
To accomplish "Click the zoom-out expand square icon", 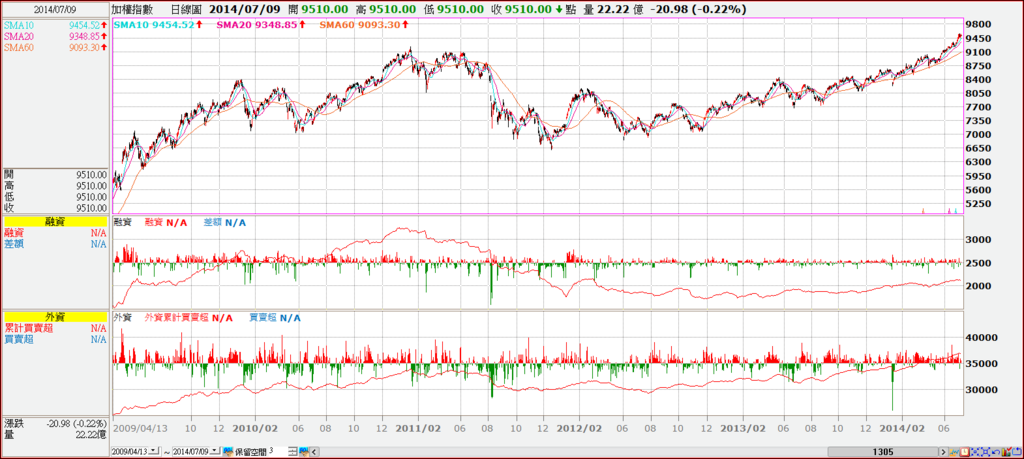I will click(x=985, y=452).
